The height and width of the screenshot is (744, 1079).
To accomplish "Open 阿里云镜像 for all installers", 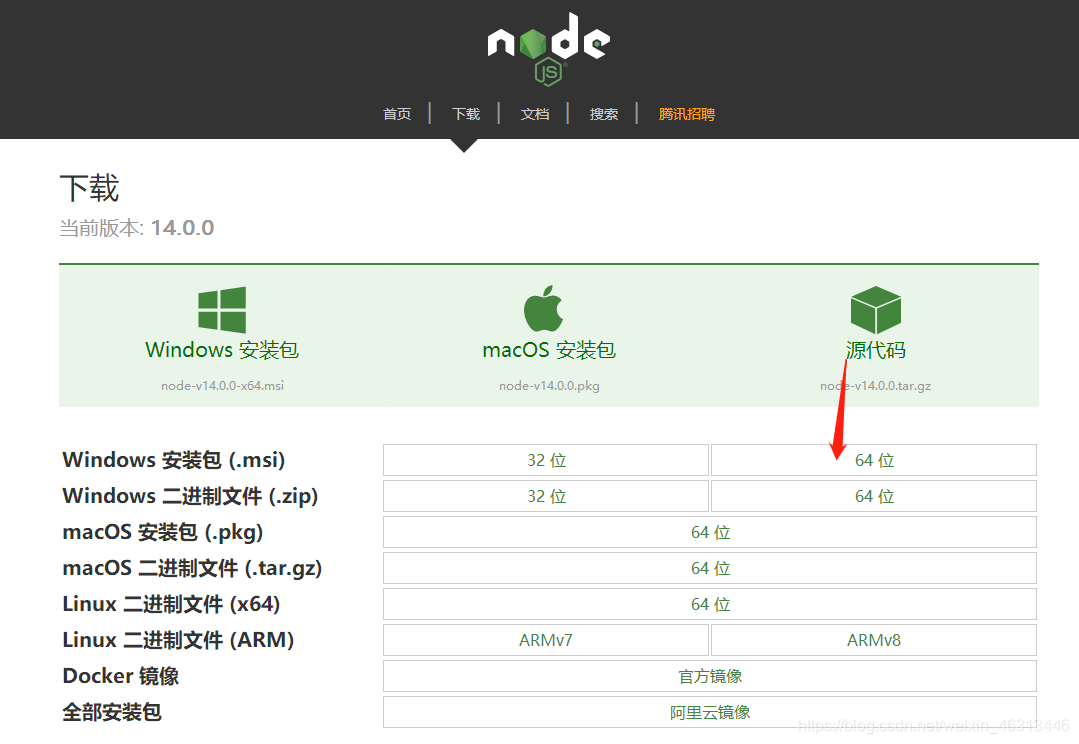I will (709, 712).
